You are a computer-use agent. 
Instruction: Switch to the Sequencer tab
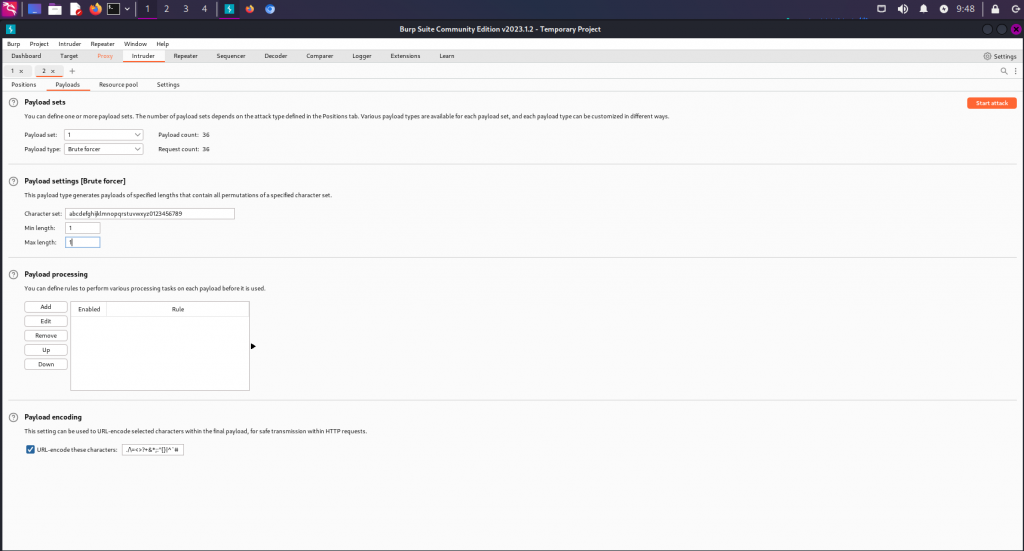tap(231, 56)
